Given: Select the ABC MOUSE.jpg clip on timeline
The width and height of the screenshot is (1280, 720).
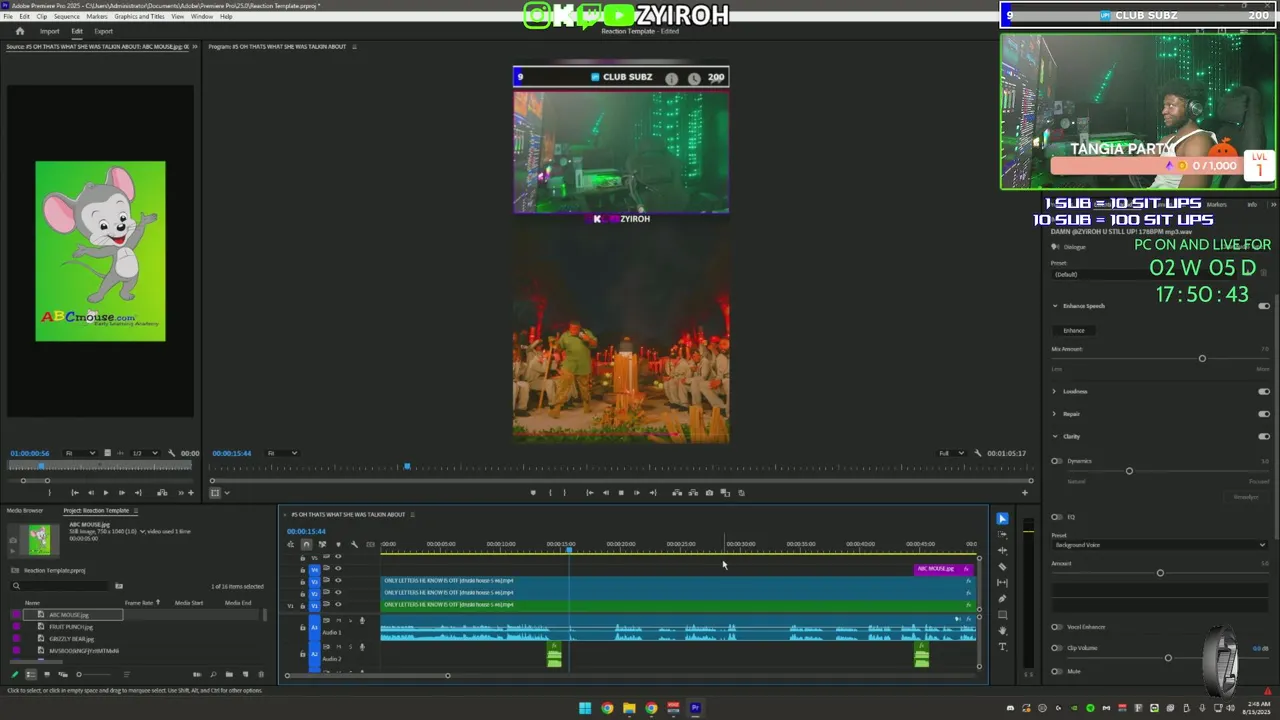Looking at the screenshot, I should click(943, 569).
